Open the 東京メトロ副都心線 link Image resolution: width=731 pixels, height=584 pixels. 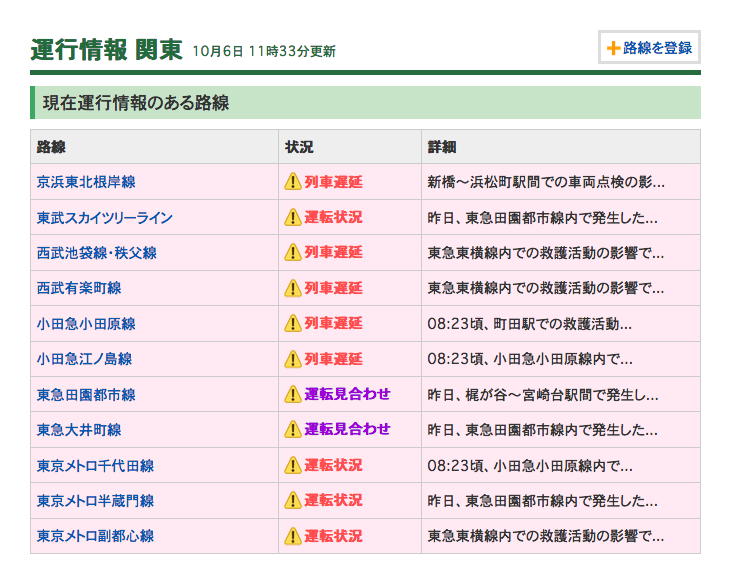point(95,536)
